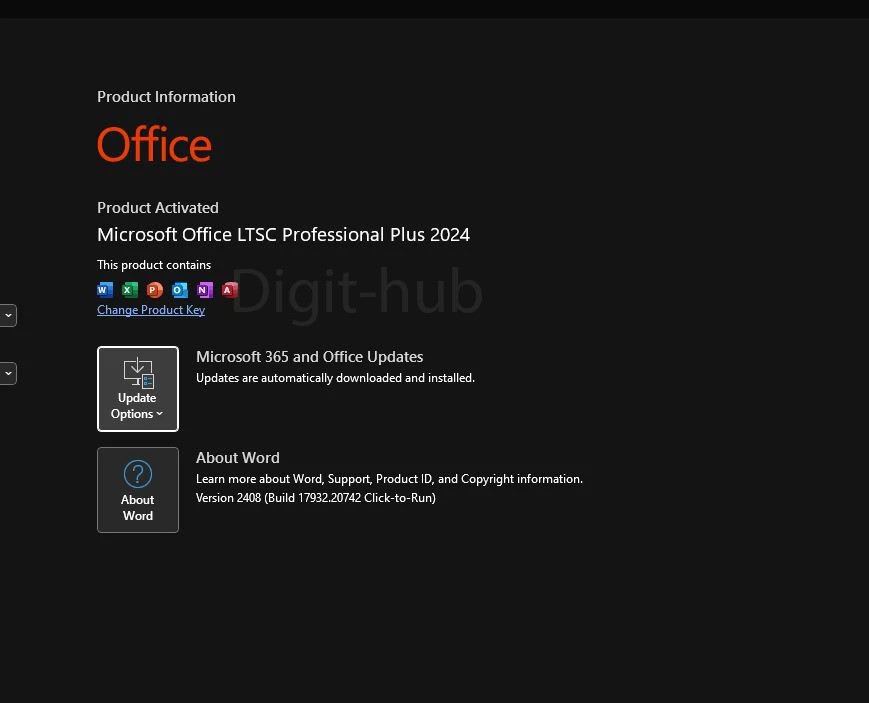Select the Office logo text

(154, 144)
